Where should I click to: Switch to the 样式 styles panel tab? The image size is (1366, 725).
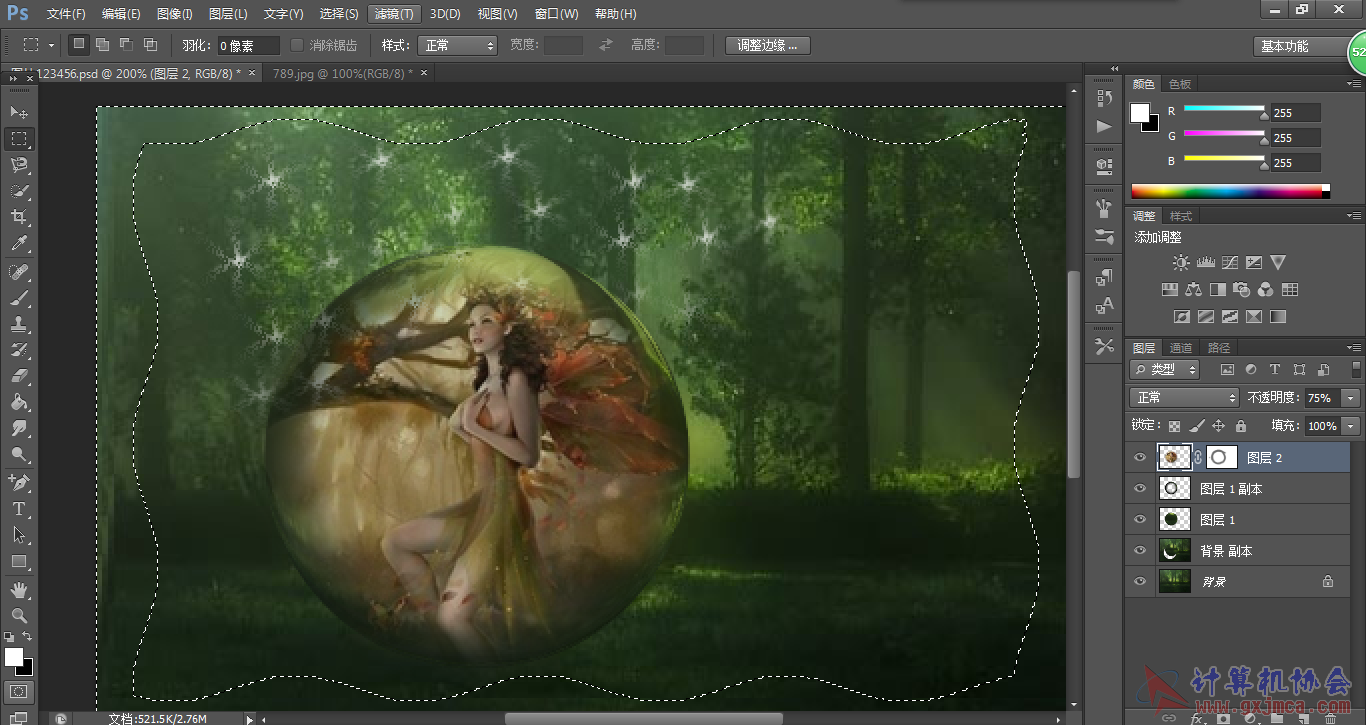pyautogui.click(x=1181, y=216)
